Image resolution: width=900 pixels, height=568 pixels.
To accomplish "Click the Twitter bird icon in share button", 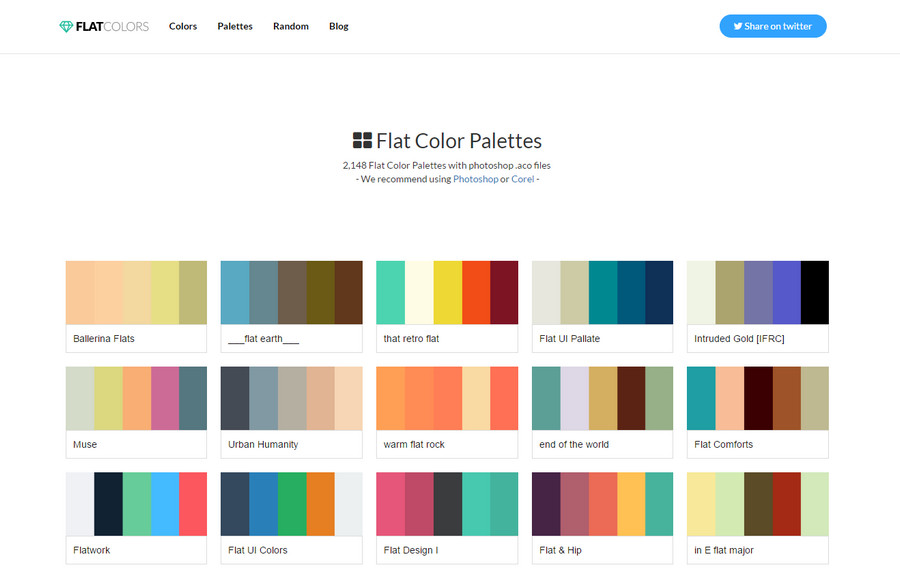I will (x=738, y=27).
